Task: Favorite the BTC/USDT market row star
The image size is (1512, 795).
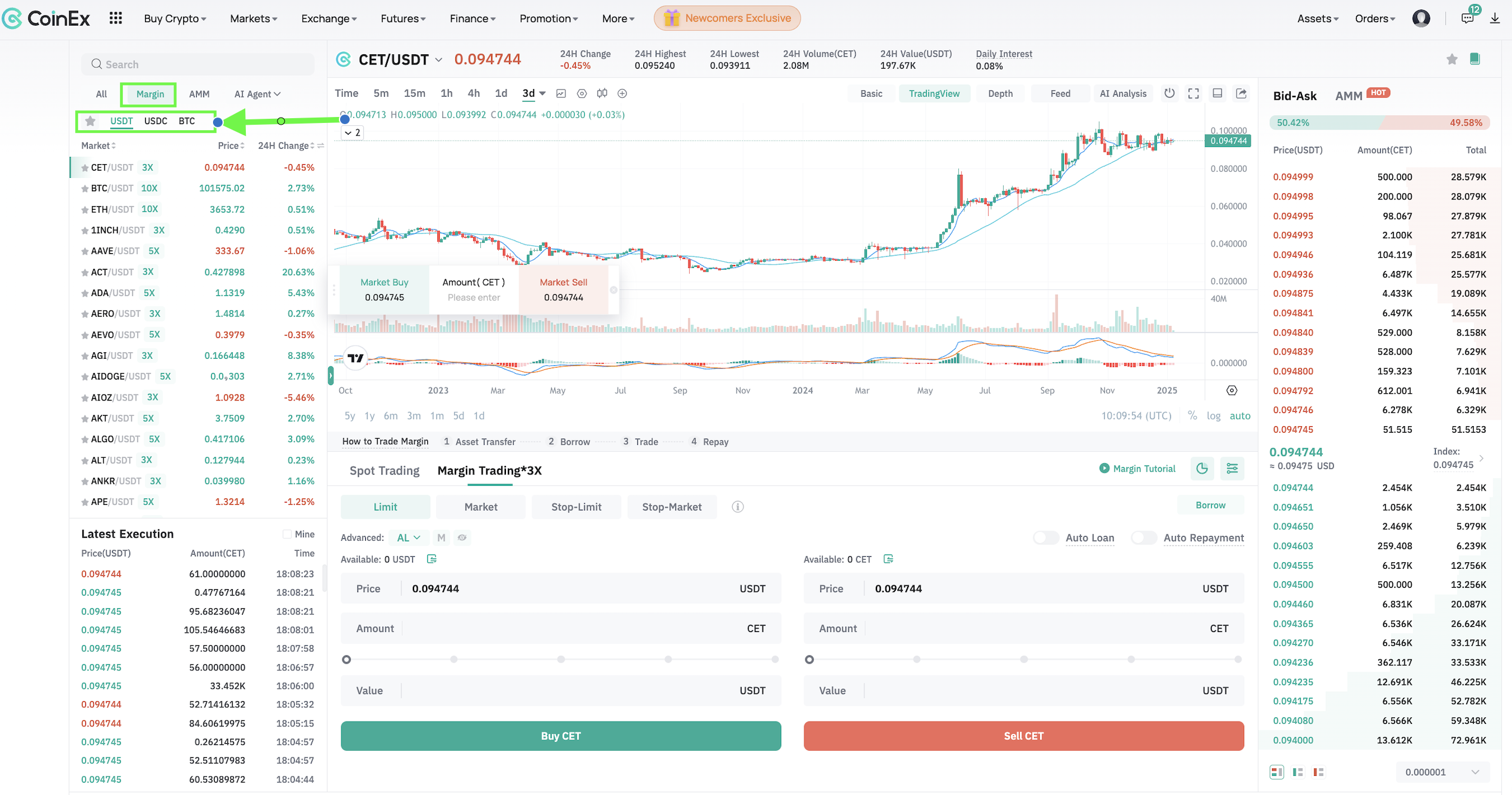Action: (x=85, y=189)
